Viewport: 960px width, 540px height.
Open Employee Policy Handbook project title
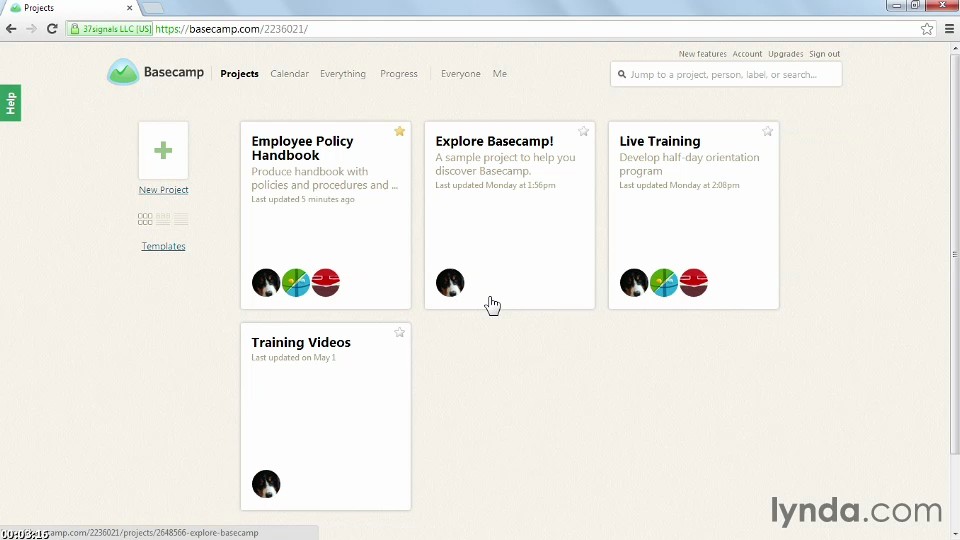tap(302, 148)
